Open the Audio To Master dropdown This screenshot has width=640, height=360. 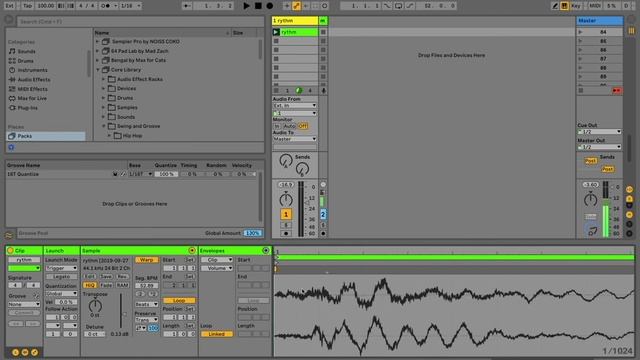coord(295,139)
